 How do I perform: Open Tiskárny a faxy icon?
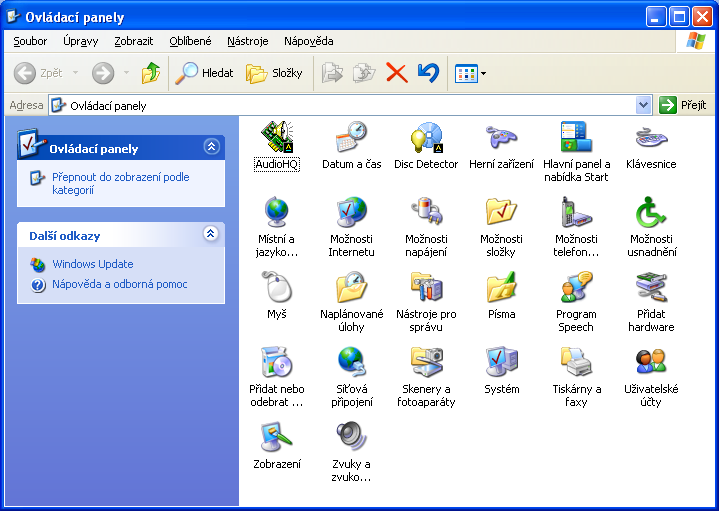576,361
